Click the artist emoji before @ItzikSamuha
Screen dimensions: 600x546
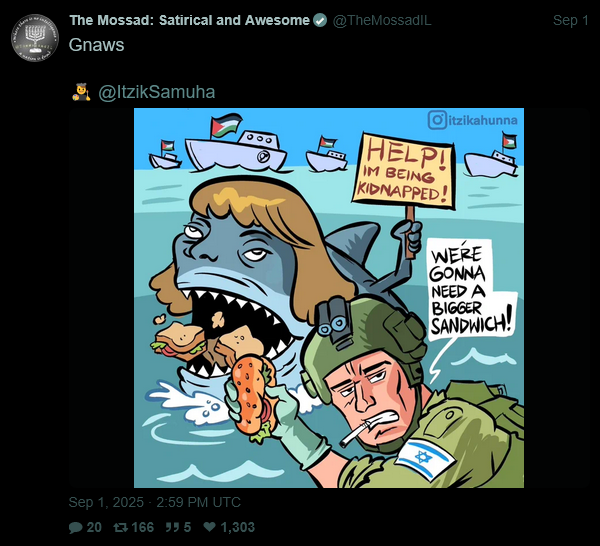coord(81,92)
